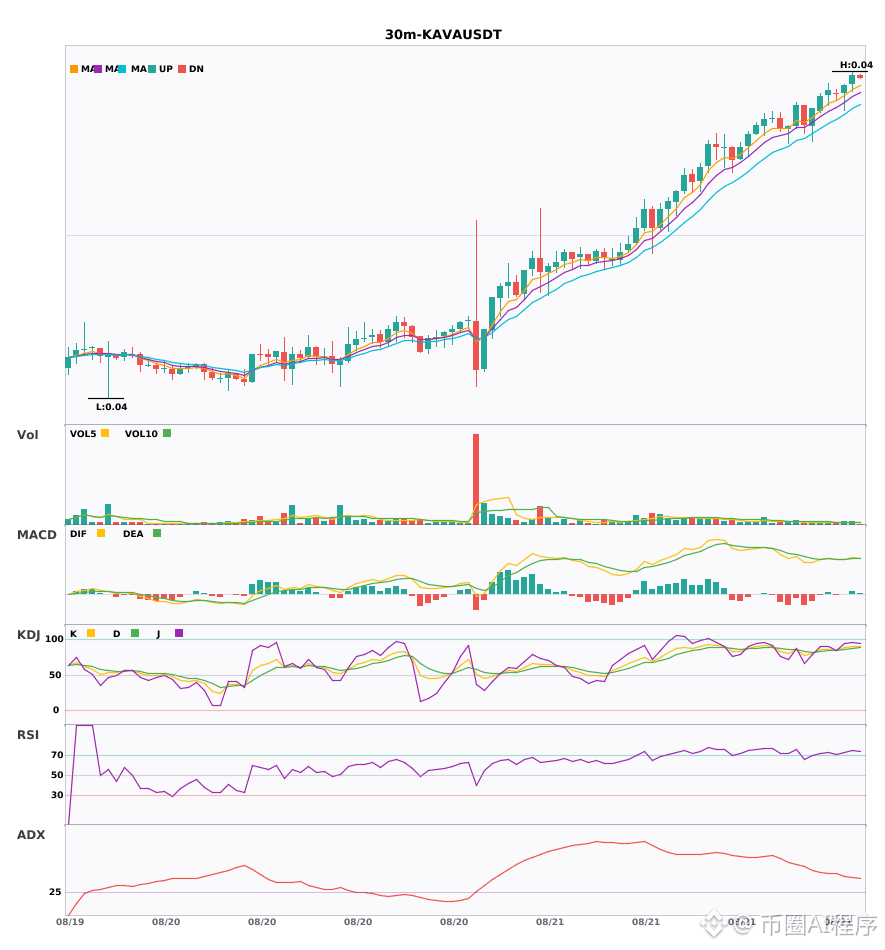This screenshot has height=950, width=885.
Task: Click the green DEA legend swatch
Action: pos(157,533)
